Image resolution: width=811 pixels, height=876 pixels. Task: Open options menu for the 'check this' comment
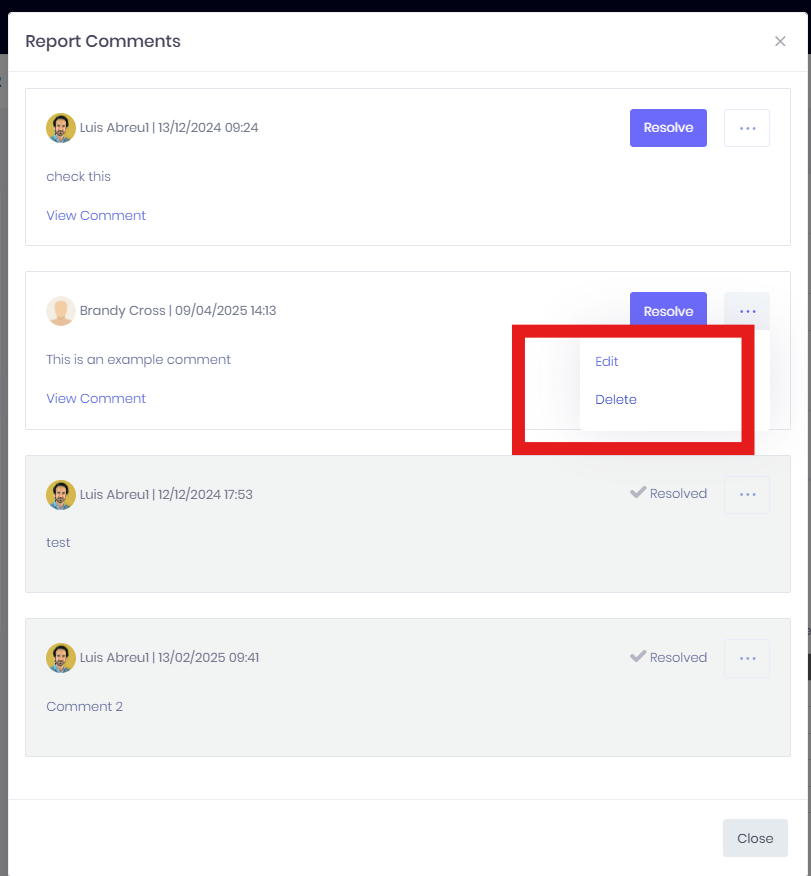click(x=747, y=128)
